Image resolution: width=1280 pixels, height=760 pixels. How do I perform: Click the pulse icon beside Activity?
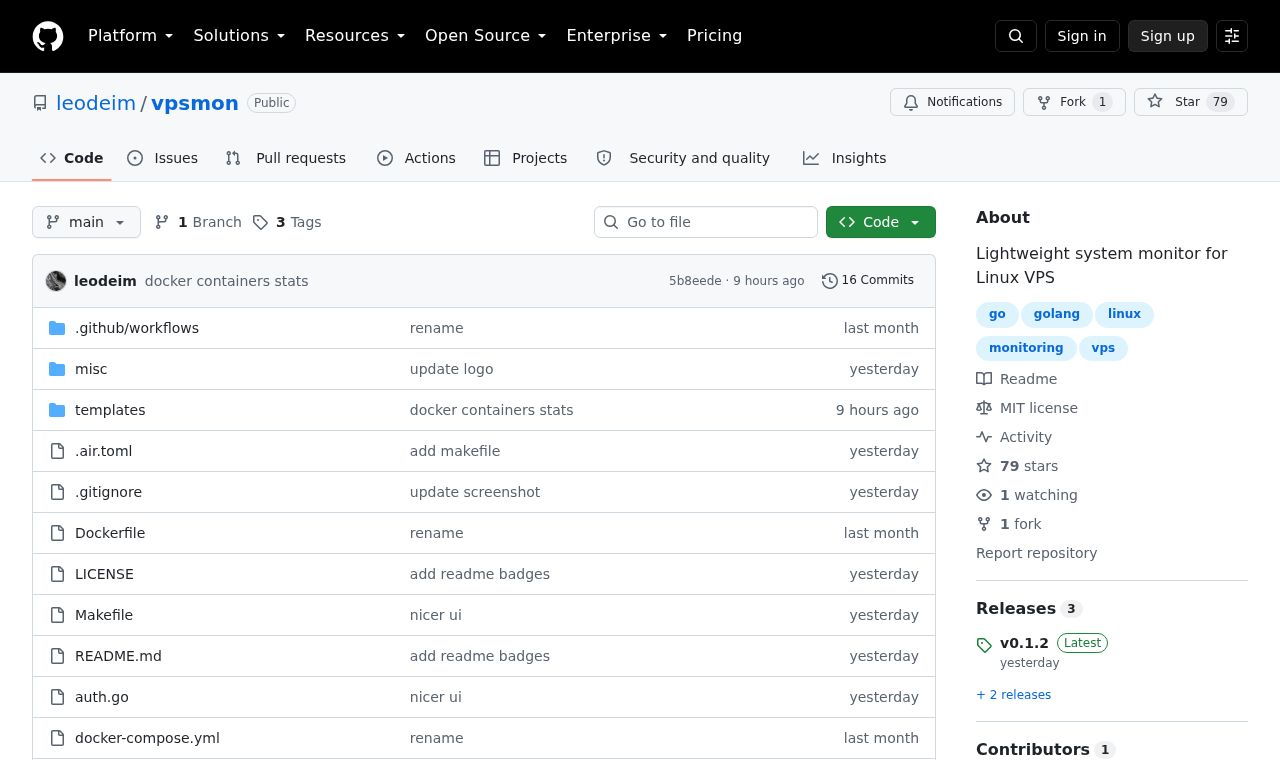pos(984,437)
